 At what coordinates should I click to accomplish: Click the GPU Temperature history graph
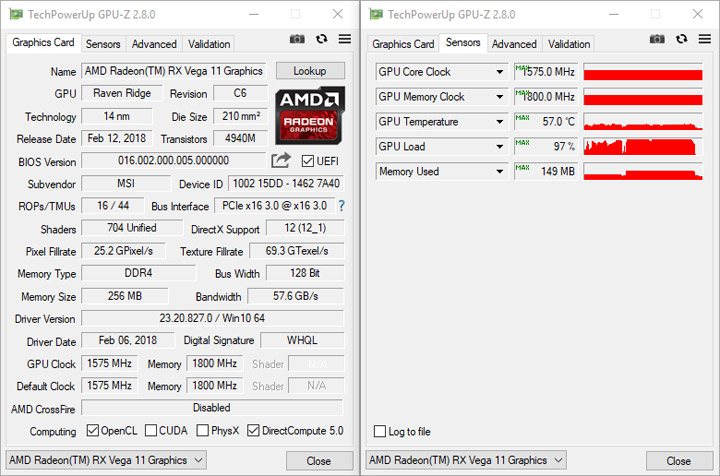point(643,122)
